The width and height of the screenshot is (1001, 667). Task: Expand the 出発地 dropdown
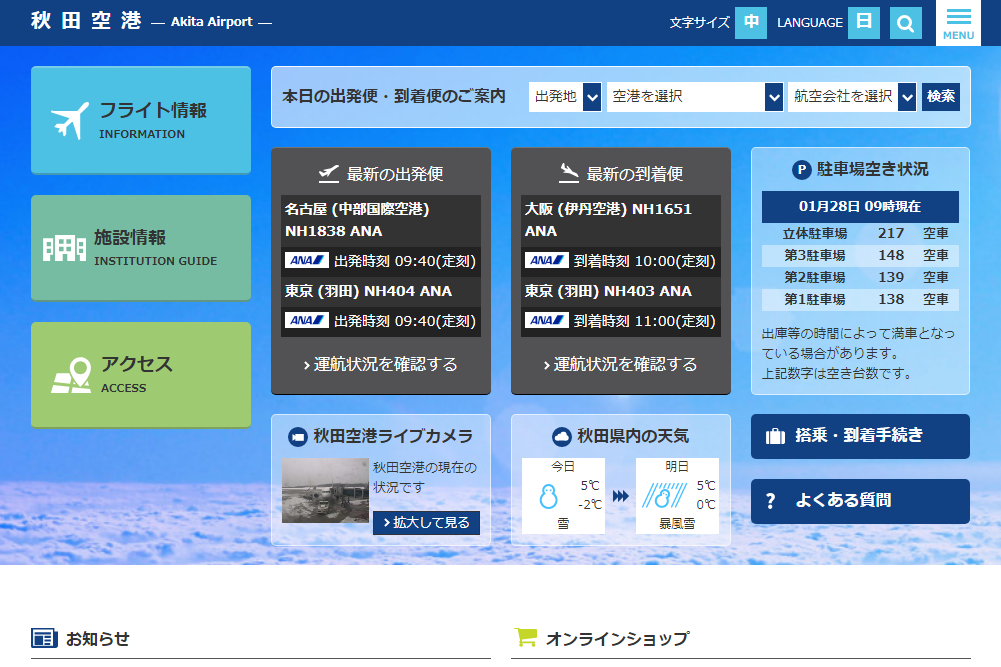point(565,97)
